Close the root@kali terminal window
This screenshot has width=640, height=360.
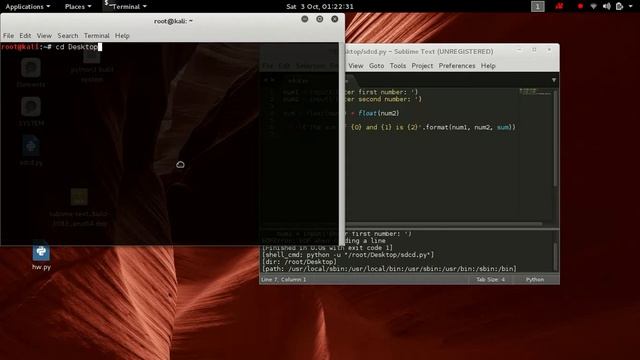(335, 19)
